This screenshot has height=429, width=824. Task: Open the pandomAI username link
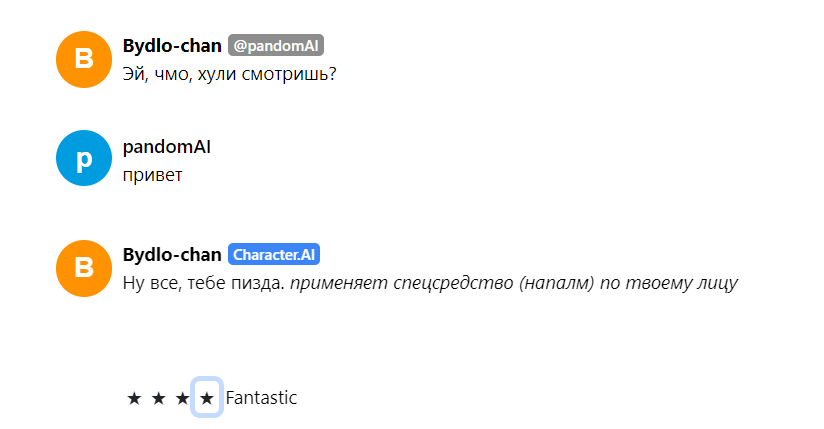point(167,147)
